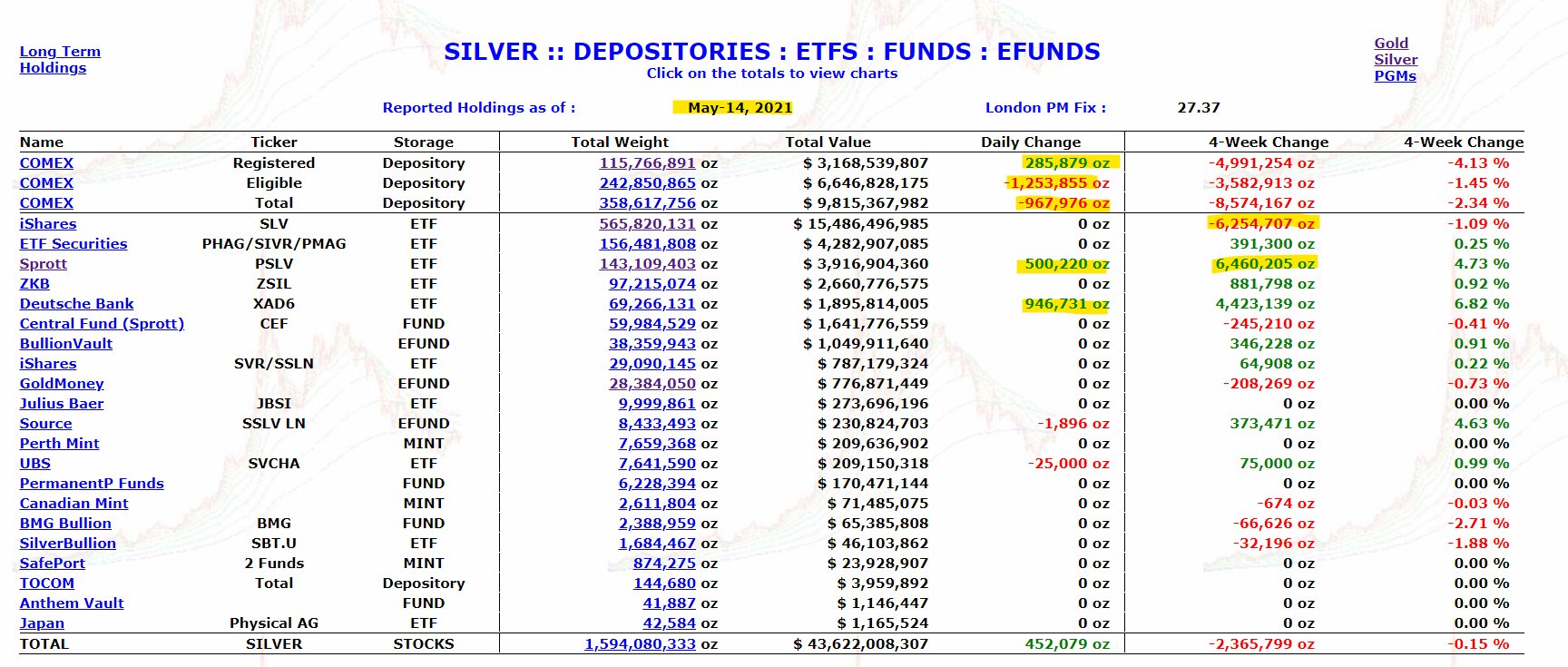
Task: View the chart for total weight 59,984,529
Action: [652, 323]
